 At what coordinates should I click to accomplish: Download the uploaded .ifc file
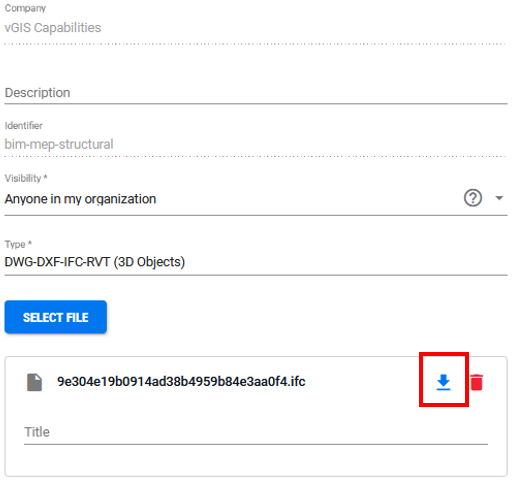(x=443, y=382)
